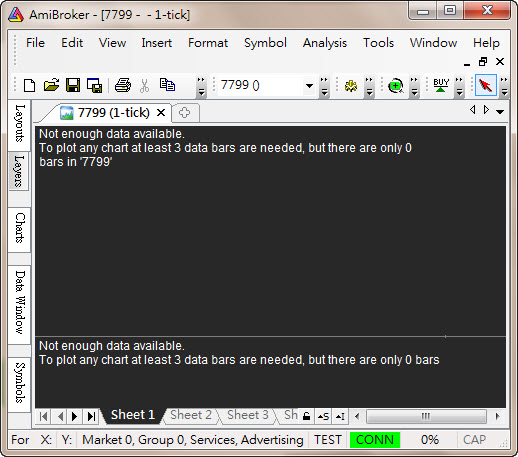Open the View menu

coord(112,43)
